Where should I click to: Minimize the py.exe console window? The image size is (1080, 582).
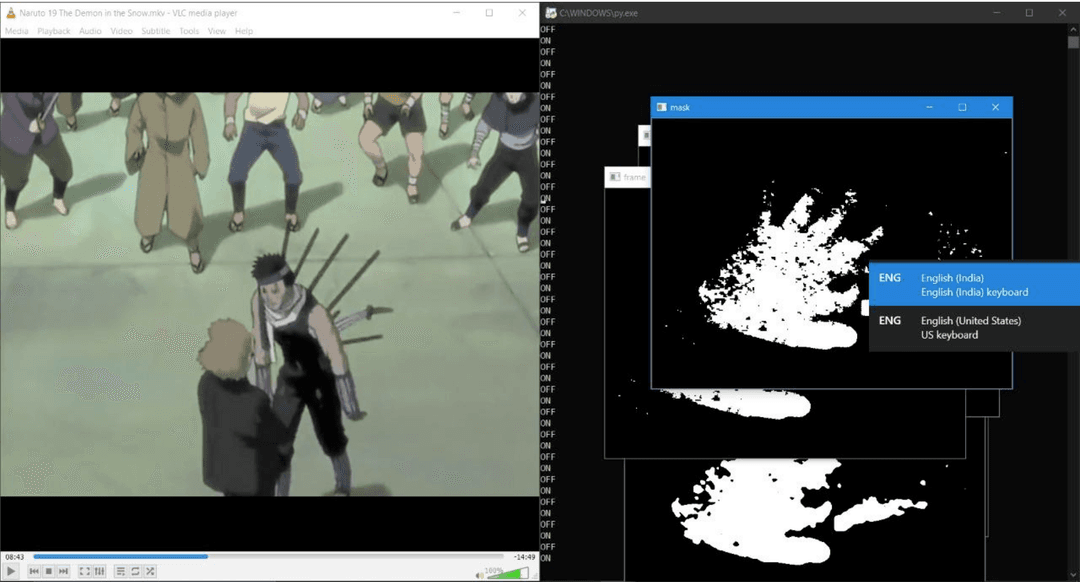996,12
